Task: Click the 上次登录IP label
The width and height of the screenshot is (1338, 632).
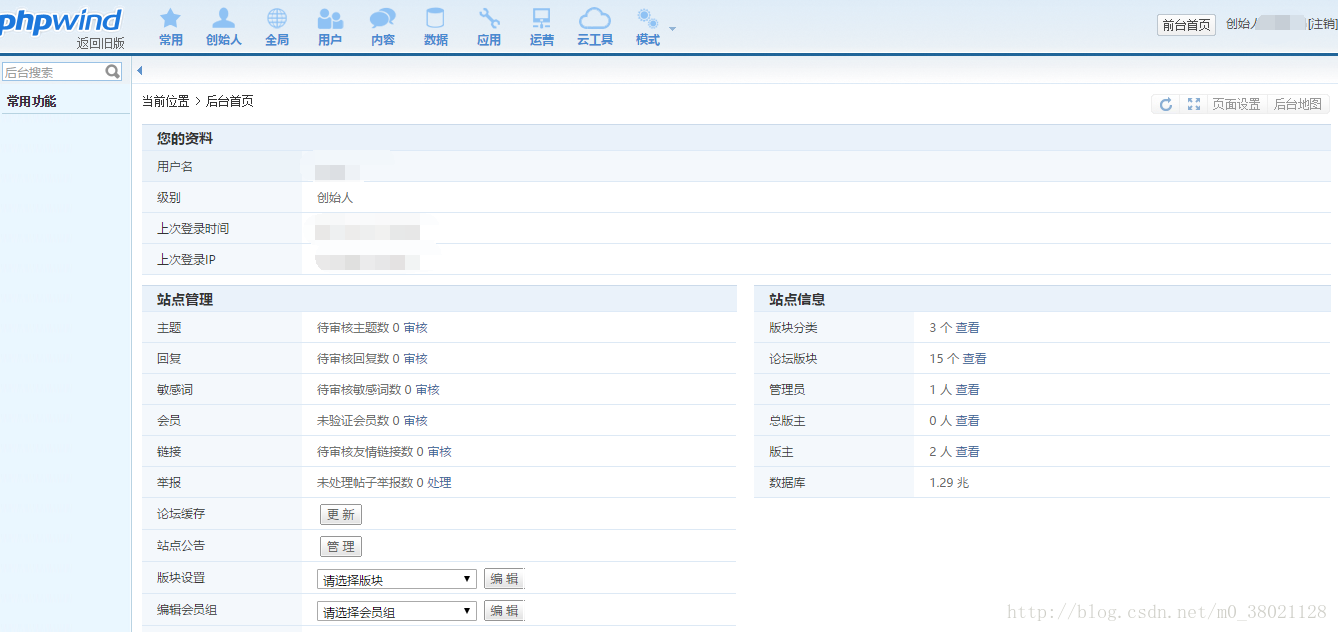Action: 187,260
